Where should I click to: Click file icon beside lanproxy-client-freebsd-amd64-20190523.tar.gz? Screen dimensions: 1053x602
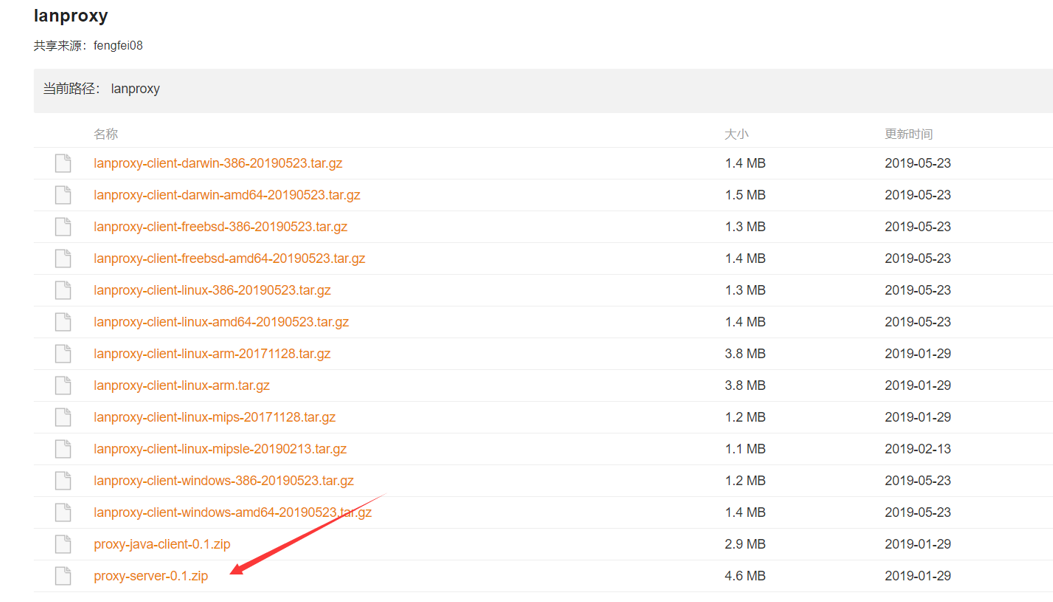[x=63, y=258]
